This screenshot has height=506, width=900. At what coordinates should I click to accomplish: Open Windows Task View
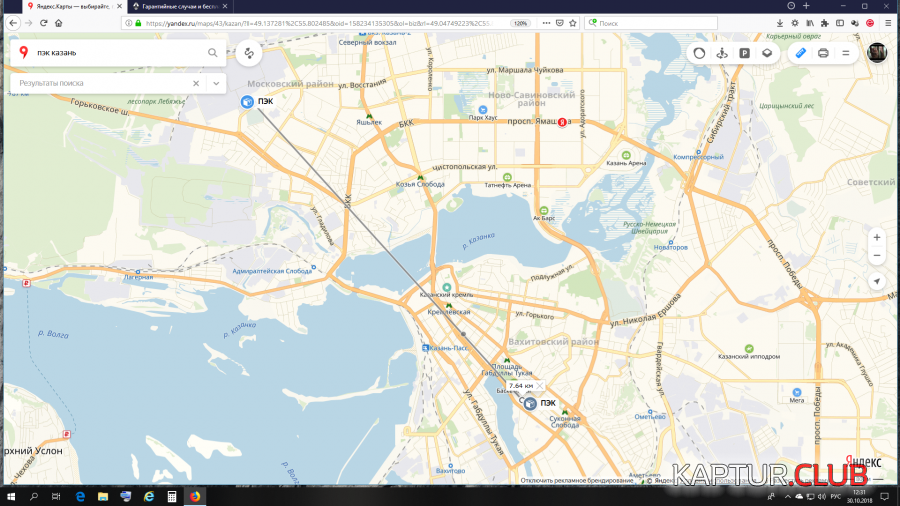point(56,496)
